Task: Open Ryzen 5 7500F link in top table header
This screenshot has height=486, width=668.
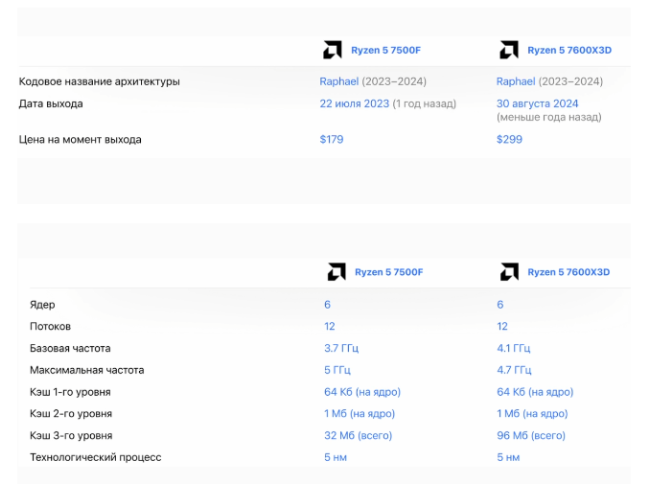Action: tap(386, 50)
